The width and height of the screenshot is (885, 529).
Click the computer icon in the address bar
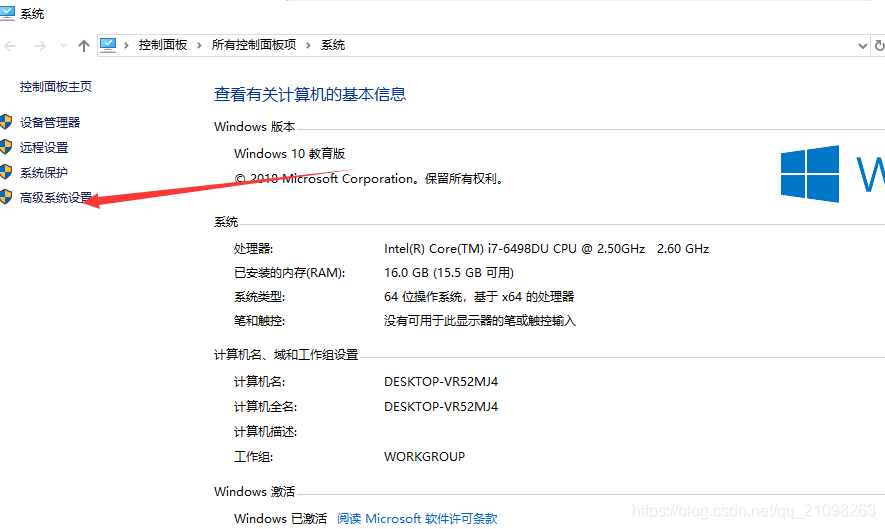(x=108, y=45)
